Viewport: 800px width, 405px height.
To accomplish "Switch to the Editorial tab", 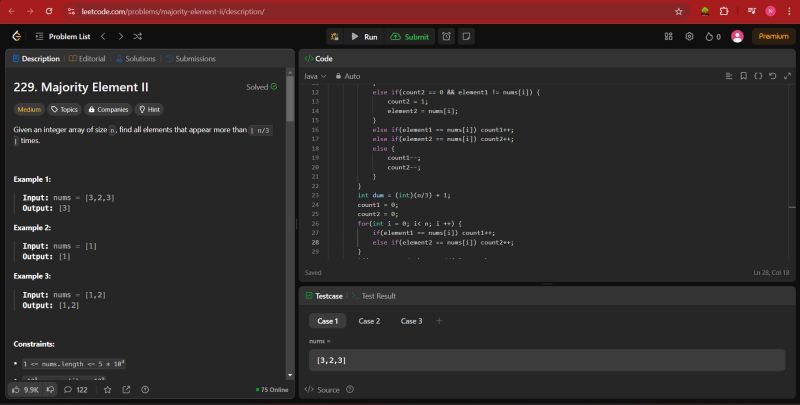I will 87,59.
